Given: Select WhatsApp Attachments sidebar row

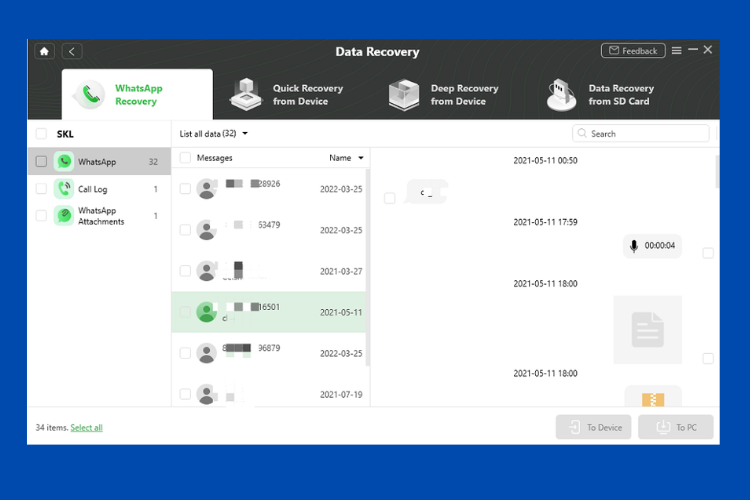Looking at the screenshot, I should 99,215.
